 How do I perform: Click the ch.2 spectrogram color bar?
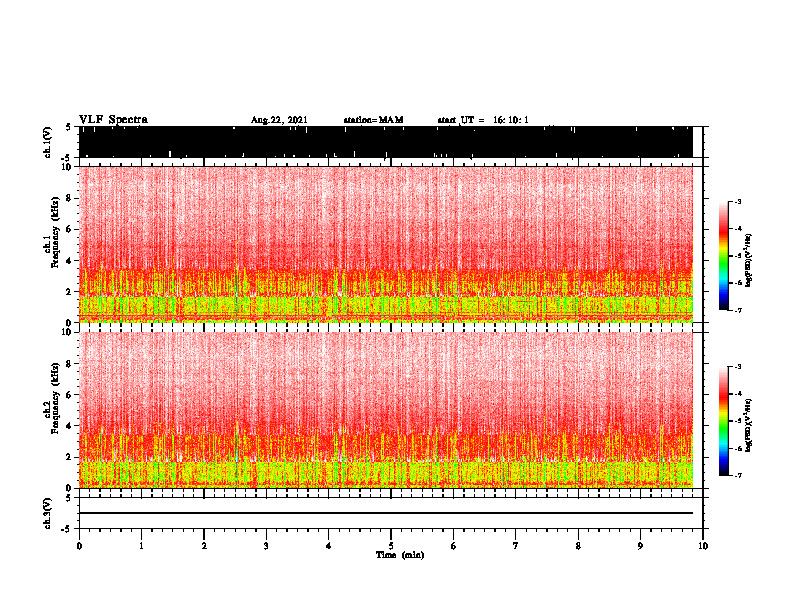click(x=723, y=421)
